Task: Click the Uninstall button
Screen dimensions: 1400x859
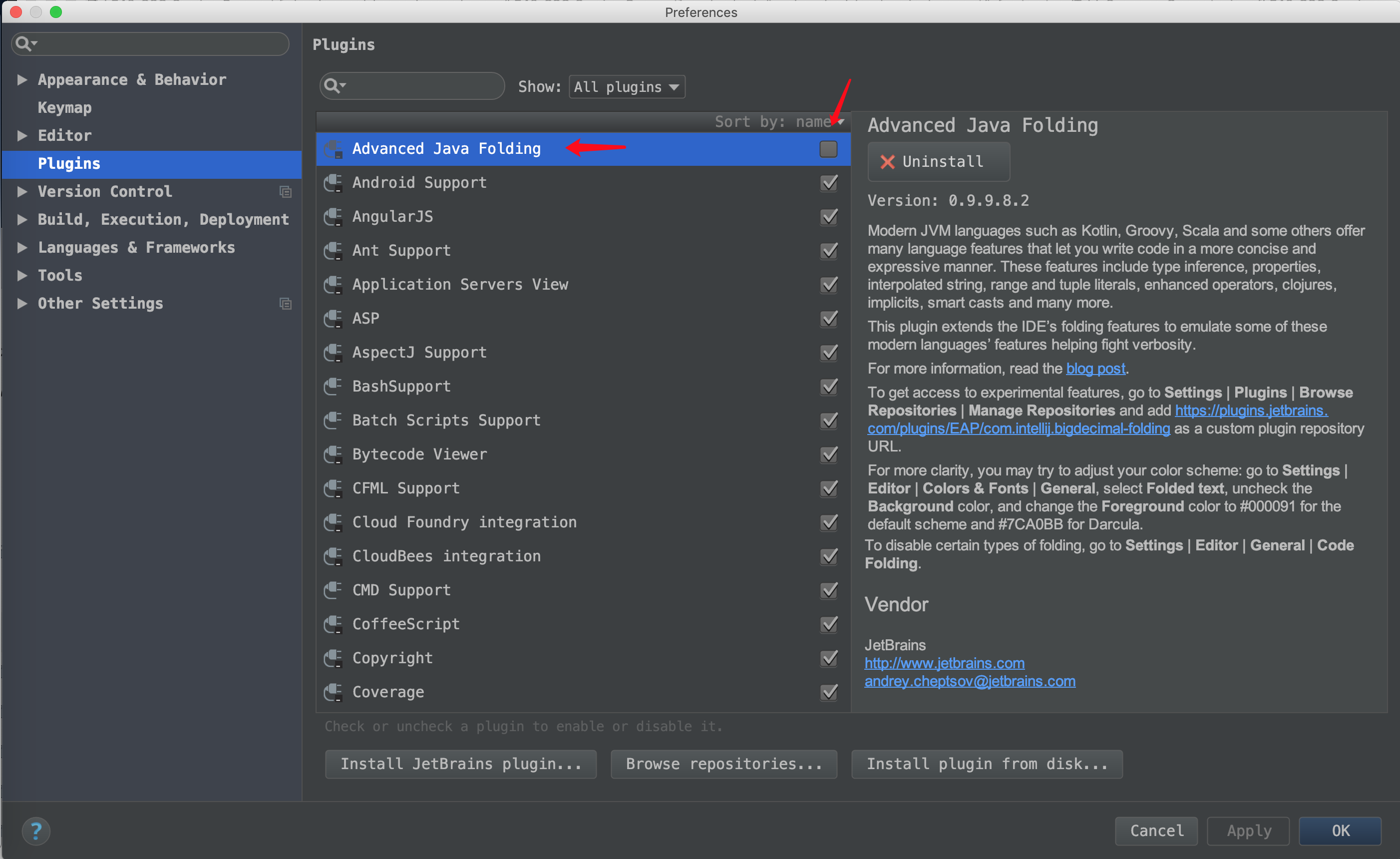Action: click(x=939, y=162)
